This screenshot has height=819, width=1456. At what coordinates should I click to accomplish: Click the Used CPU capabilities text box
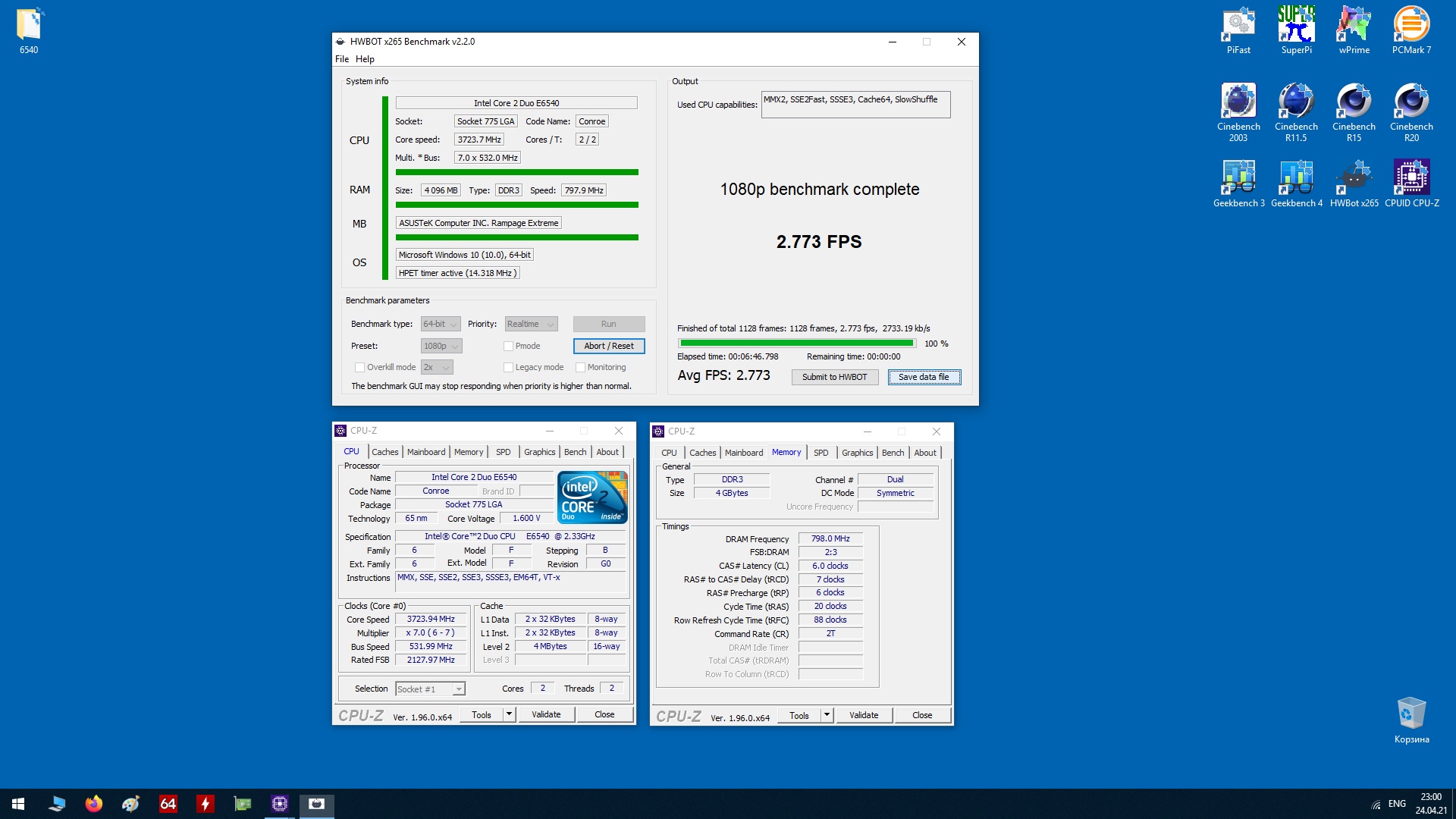855,105
